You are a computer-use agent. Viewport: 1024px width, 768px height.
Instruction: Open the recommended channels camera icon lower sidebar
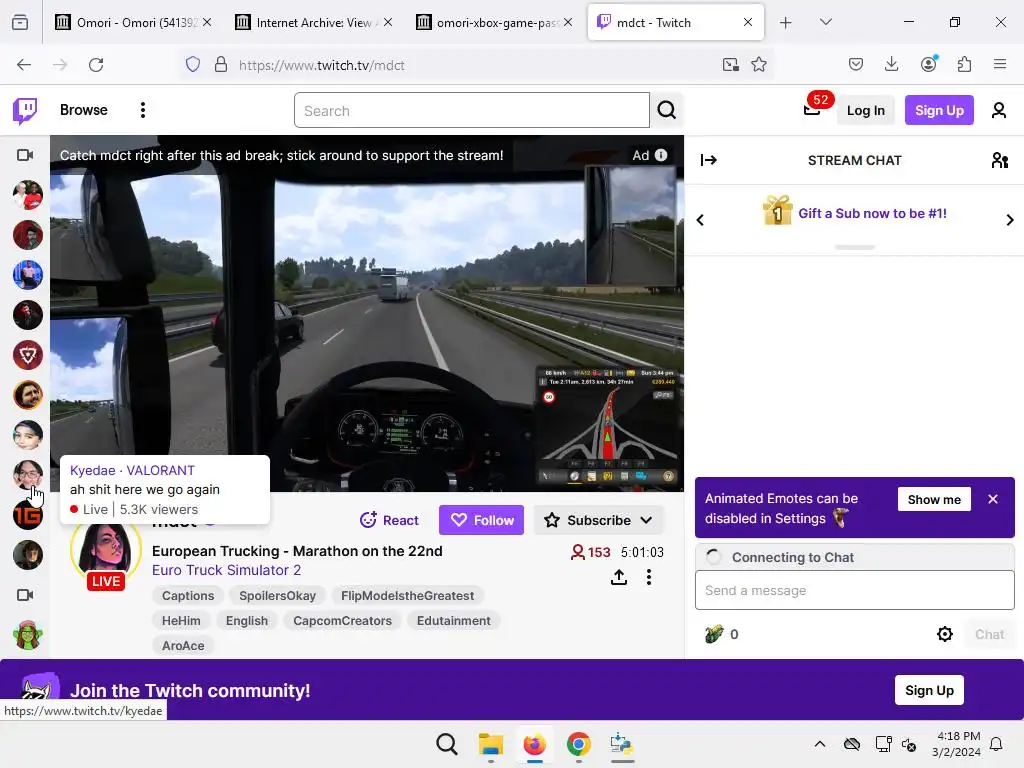[x=25, y=595]
